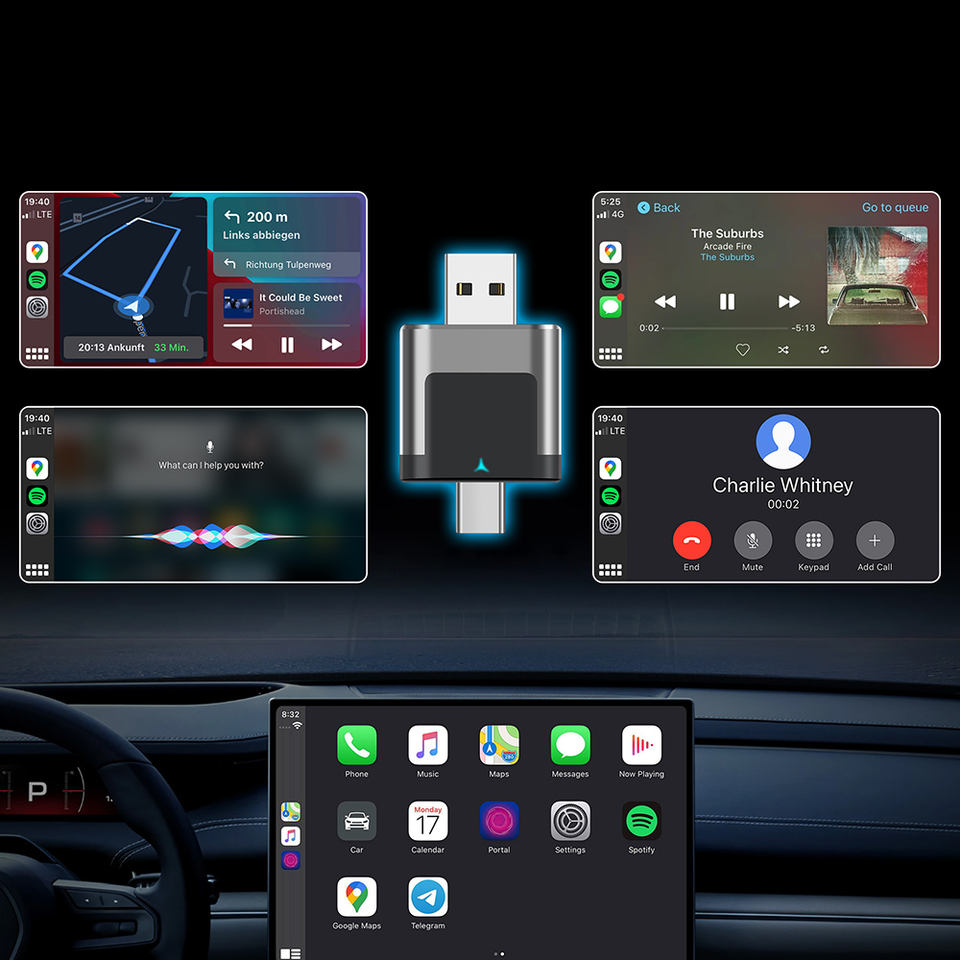Open the Portishead album thumbnail
Screen dimensions: 960x960
[238, 304]
